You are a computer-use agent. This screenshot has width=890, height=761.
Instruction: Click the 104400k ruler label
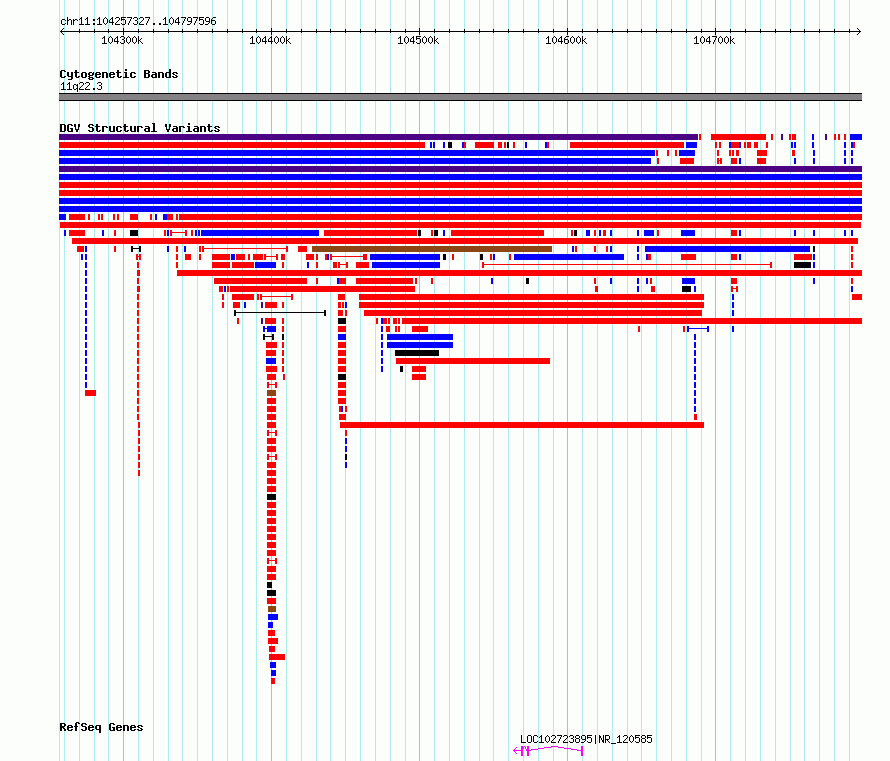270,40
